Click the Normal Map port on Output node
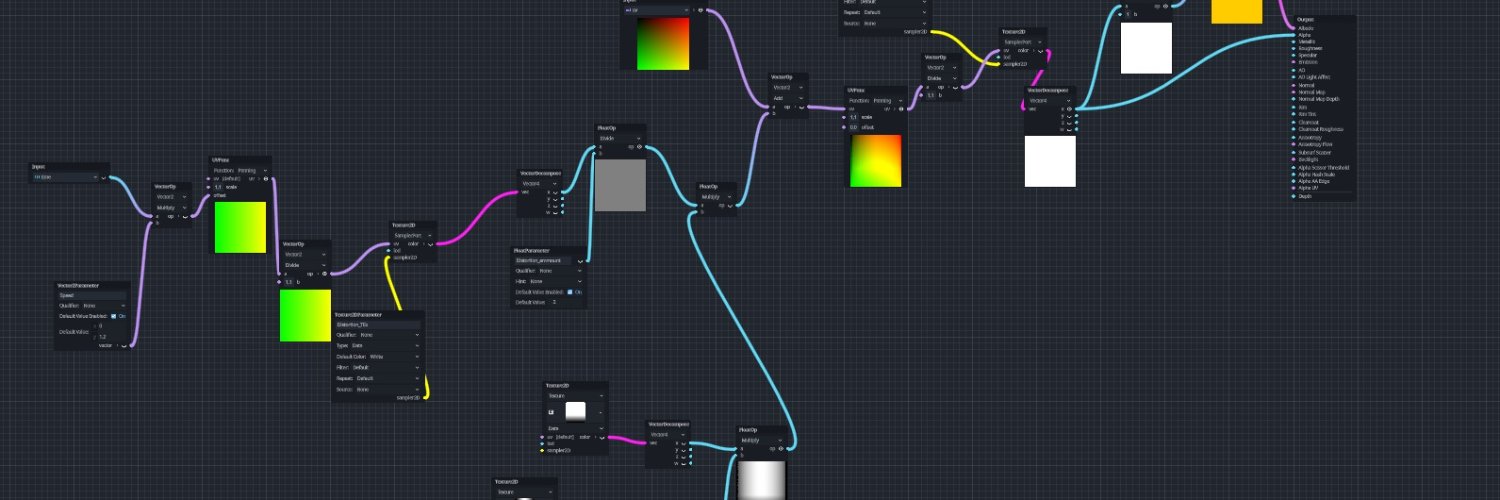 tap(1293, 92)
